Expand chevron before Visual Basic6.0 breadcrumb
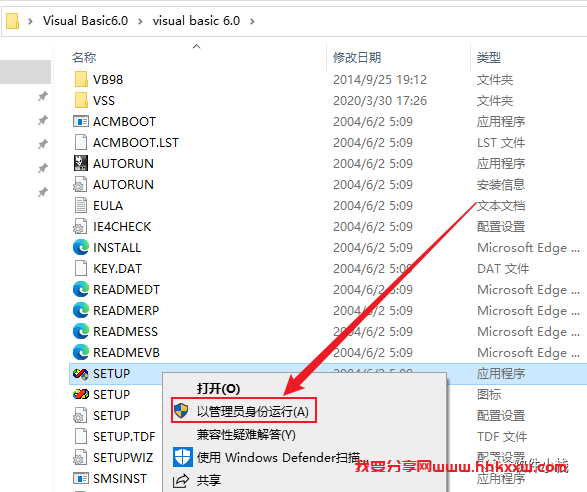Screen dimensions: 587x492 [x=30, y=21]
